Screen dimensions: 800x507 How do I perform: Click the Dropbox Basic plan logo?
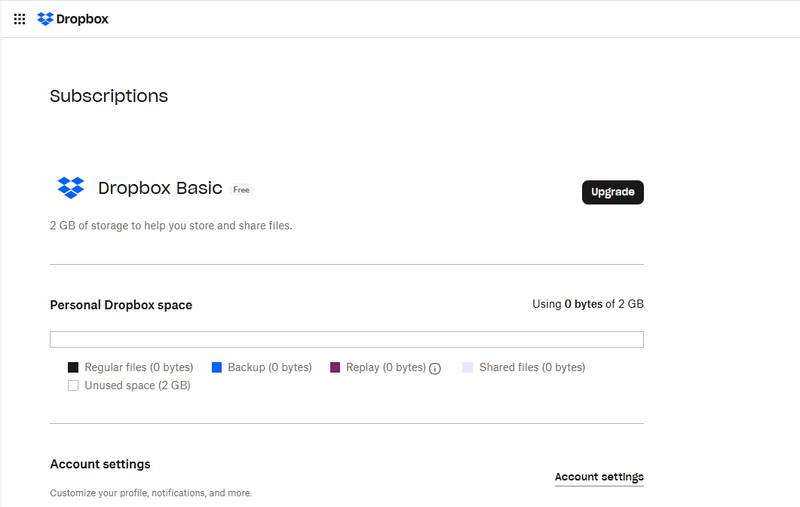70,187
